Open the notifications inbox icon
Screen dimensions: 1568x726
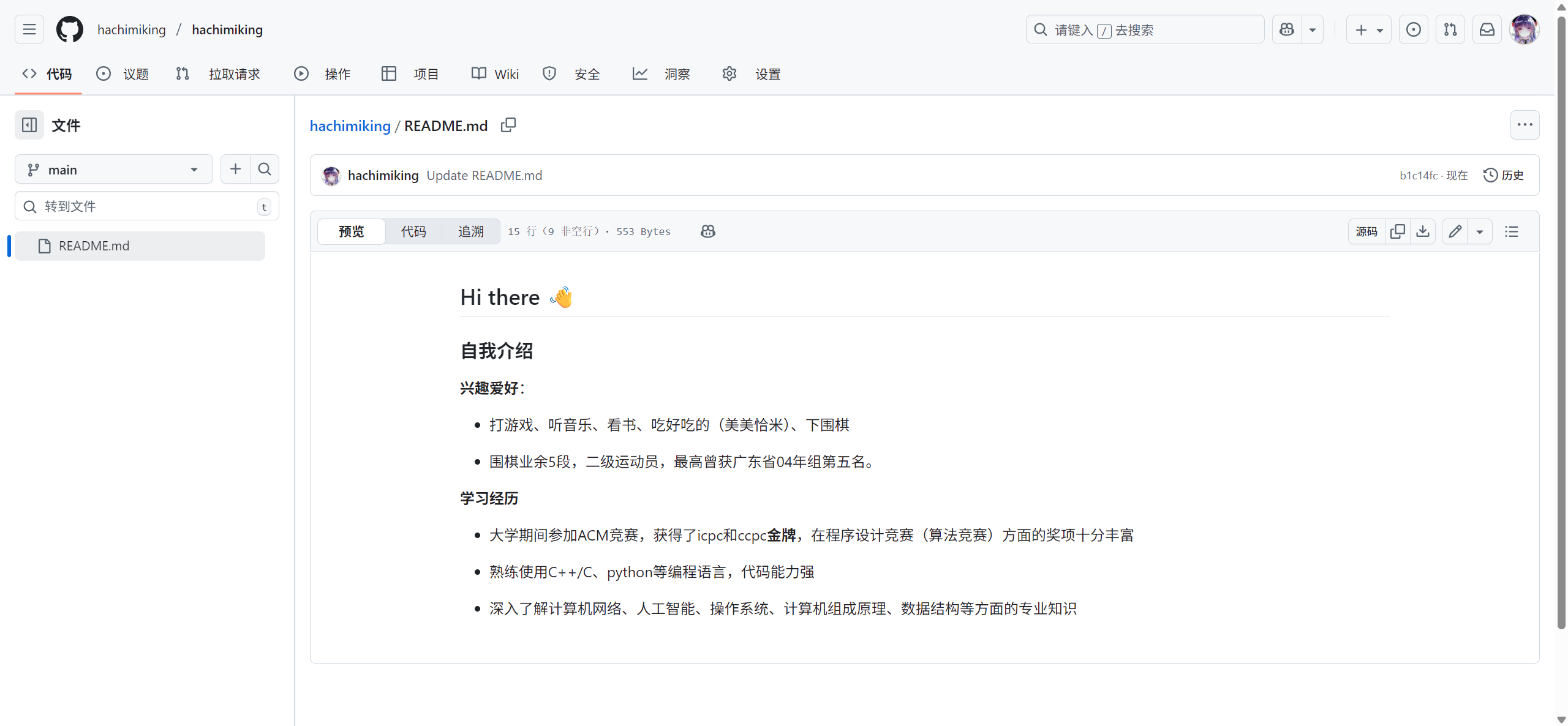pos(1487,29)
